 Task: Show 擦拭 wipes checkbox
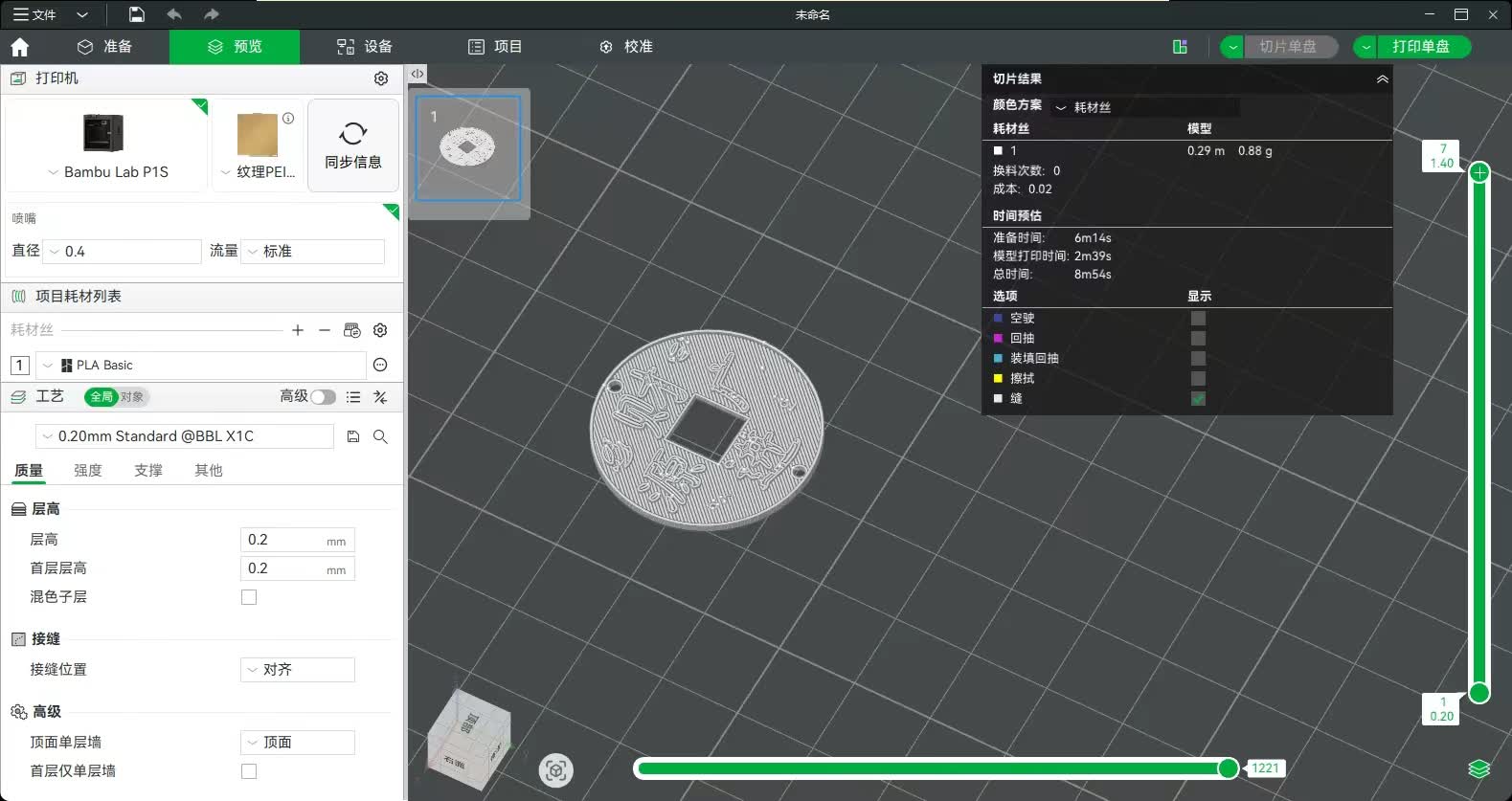pyautogui.click(x=1198, y=379)
